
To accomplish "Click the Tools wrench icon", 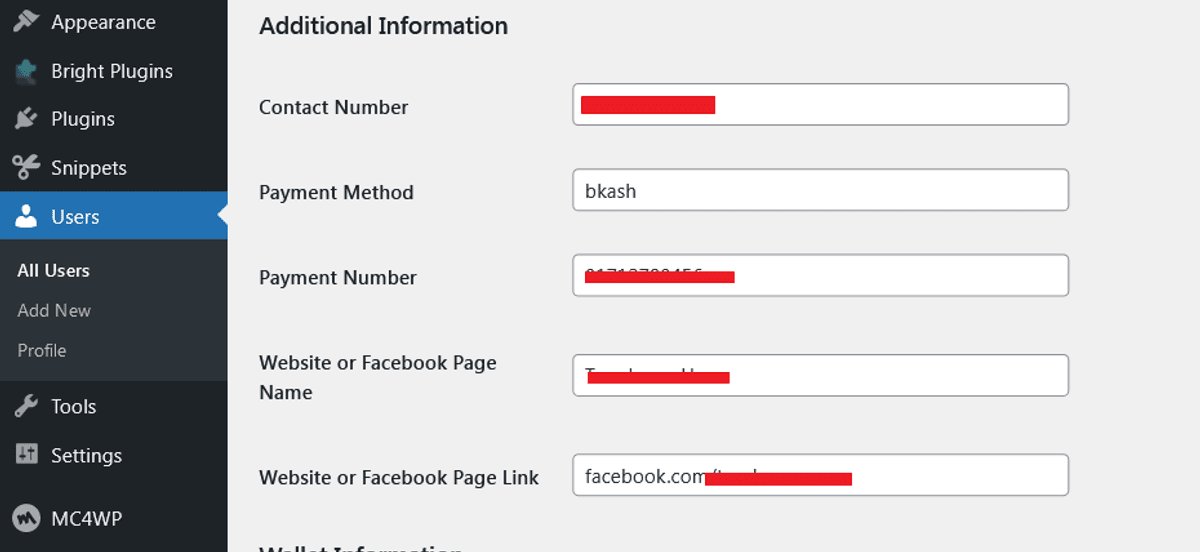I will click(27, 407).
